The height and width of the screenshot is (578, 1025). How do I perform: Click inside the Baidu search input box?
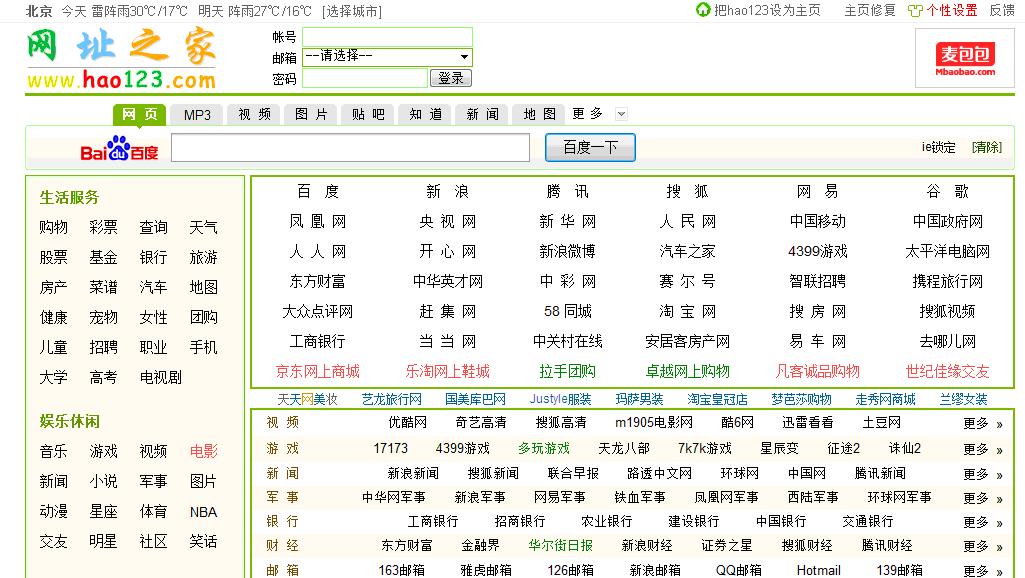[x=350, y=147]
